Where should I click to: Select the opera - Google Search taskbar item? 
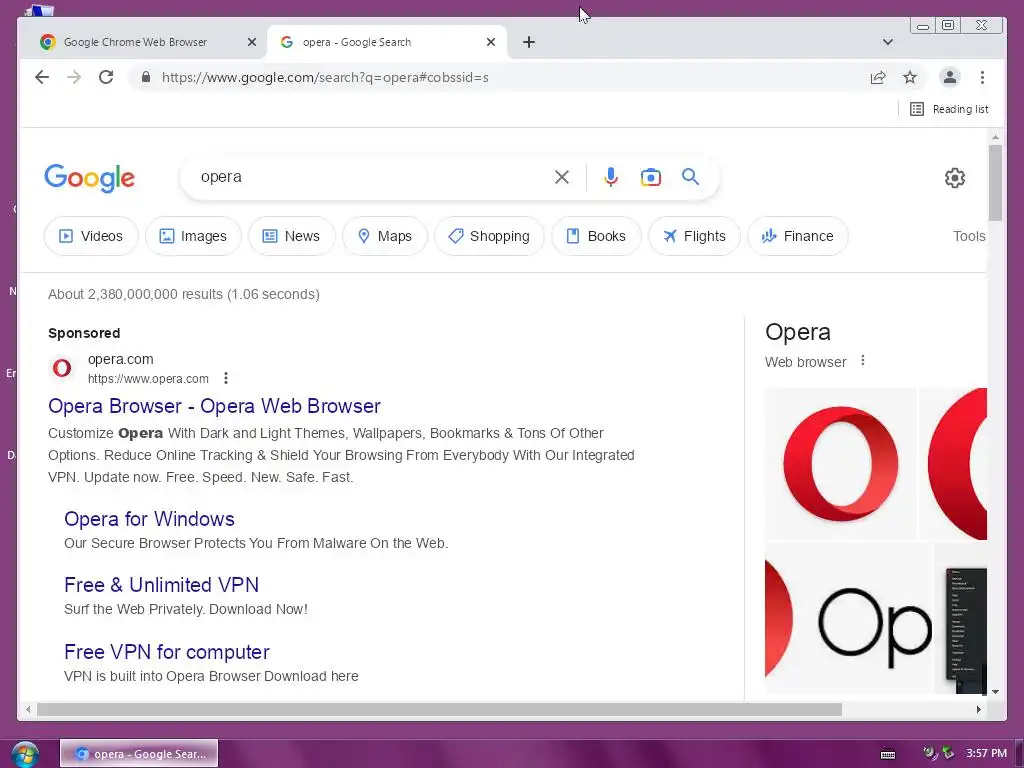(139, 754)
